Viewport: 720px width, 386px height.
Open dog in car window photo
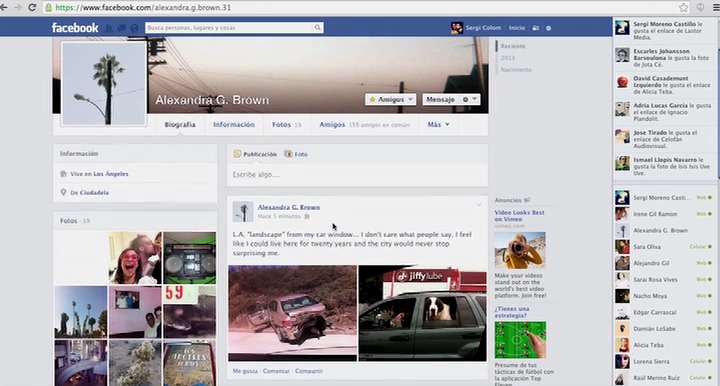[x=422, y=313]
